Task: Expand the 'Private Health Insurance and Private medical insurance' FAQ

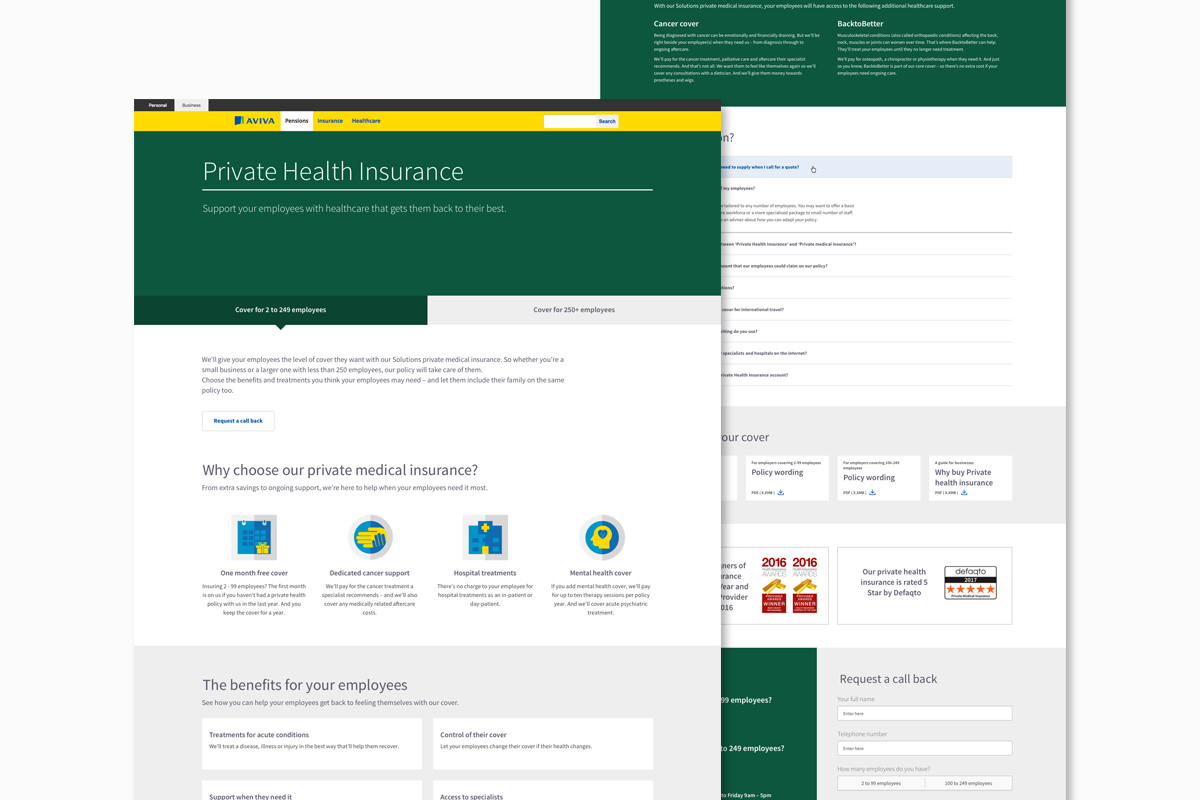Action: [866, 244]
